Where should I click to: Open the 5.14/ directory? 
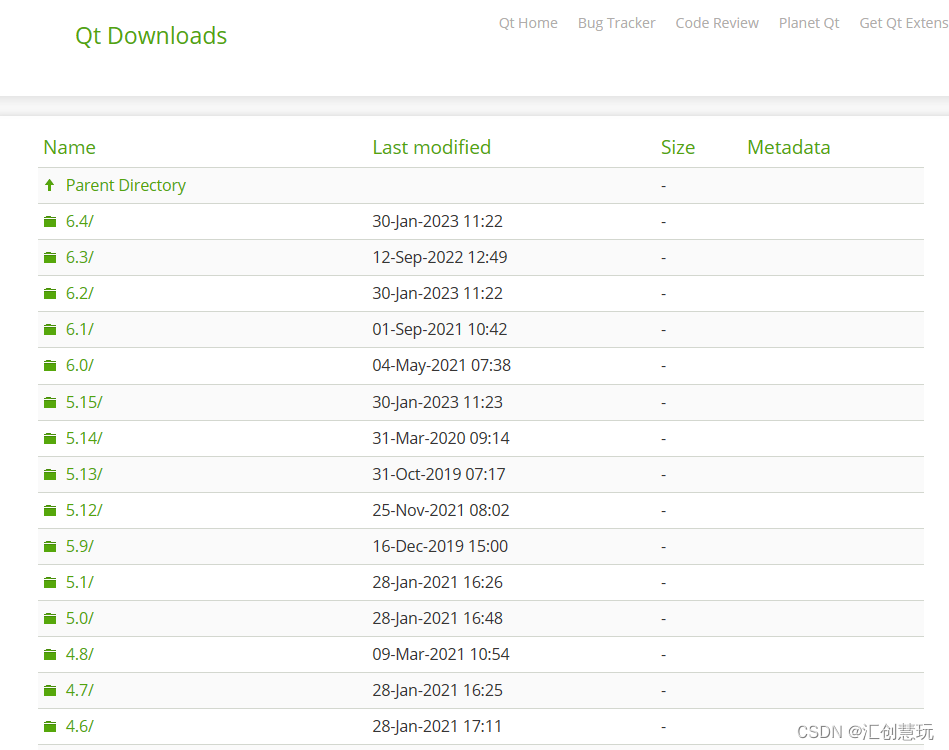(84, 438)
